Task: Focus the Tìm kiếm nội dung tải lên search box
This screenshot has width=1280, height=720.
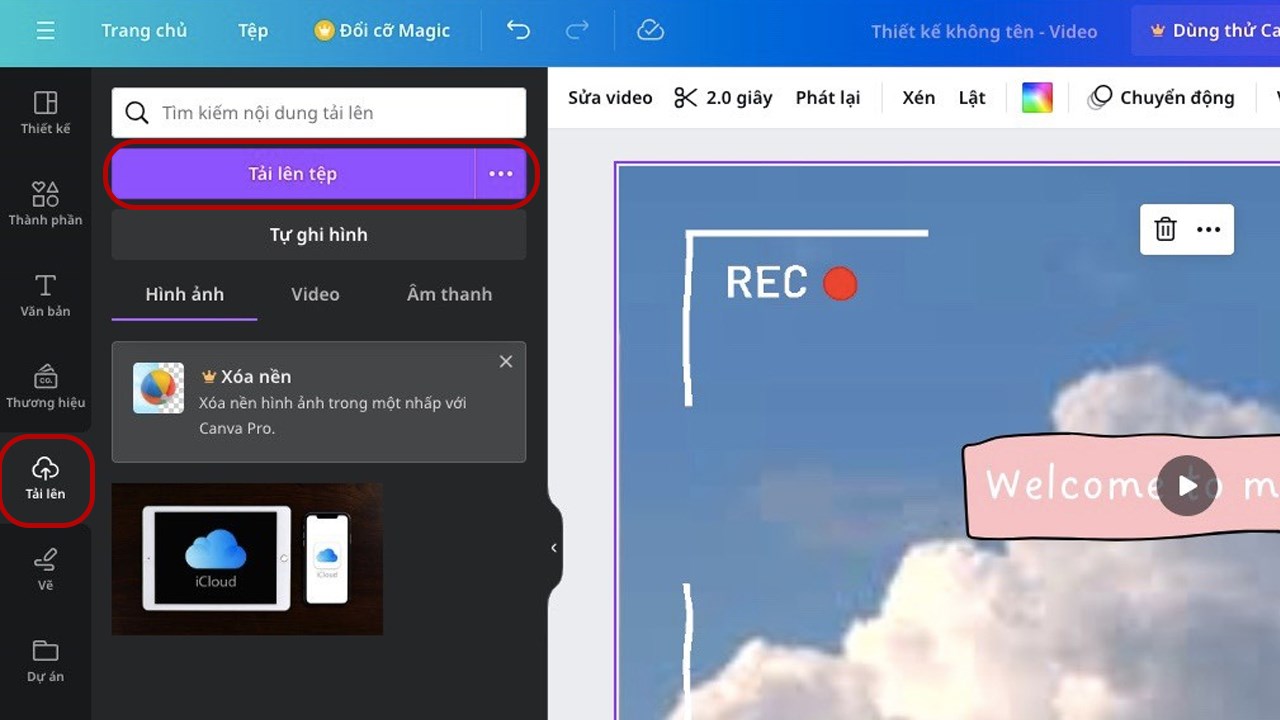Action: tap(319, 113)
